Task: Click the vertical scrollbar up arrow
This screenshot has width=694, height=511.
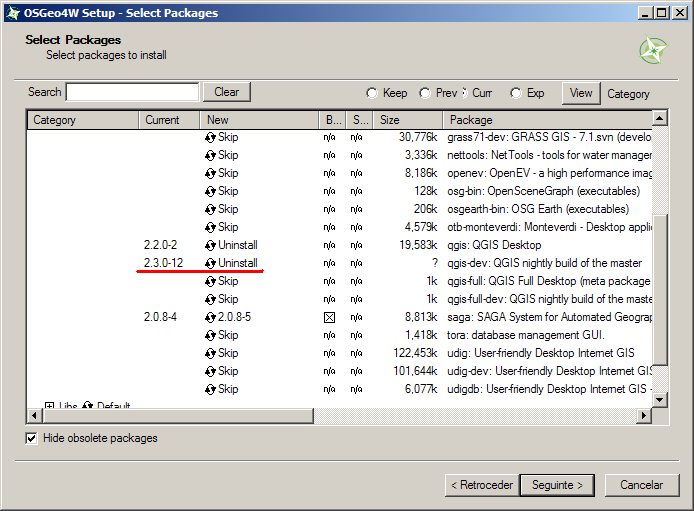Action: [659, 118]
